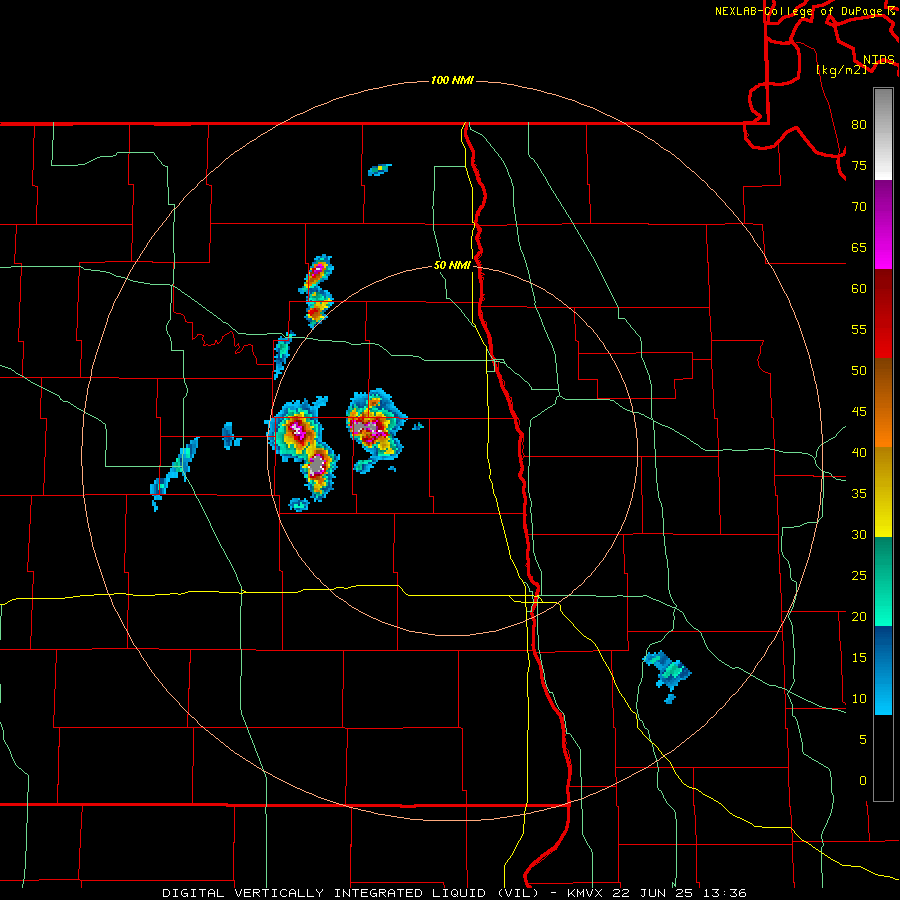Image resolution: width=900 pixels, height=900 pixels.
Task: Click the yellow segment of VIL color bar
Action: pos(883,492)
